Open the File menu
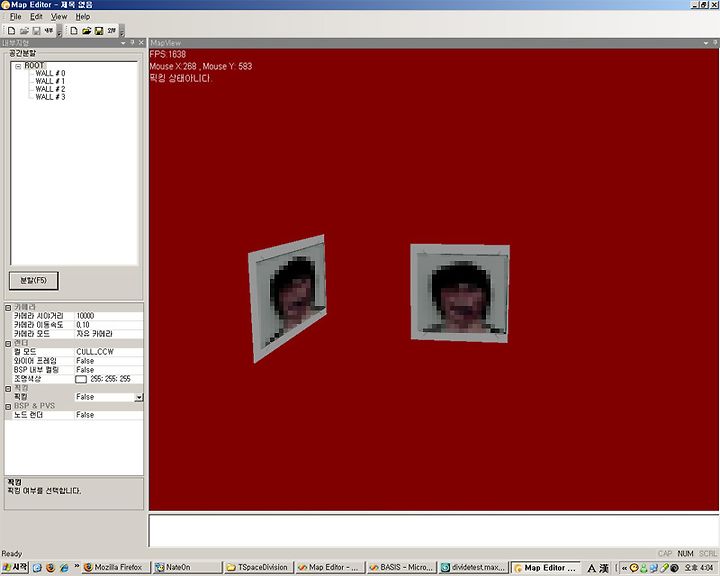Screen dimensions: 720x576 point(16,17)
